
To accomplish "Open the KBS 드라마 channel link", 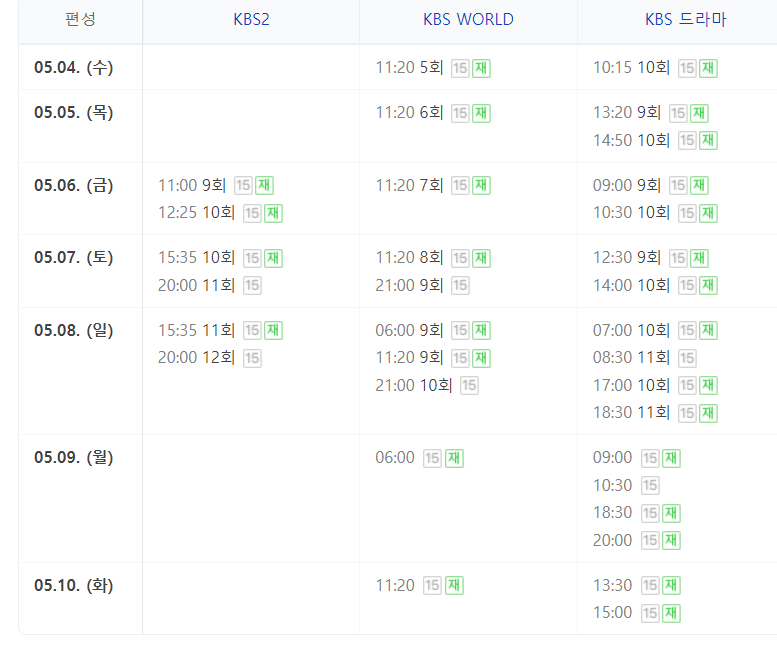I will (685, 19).
